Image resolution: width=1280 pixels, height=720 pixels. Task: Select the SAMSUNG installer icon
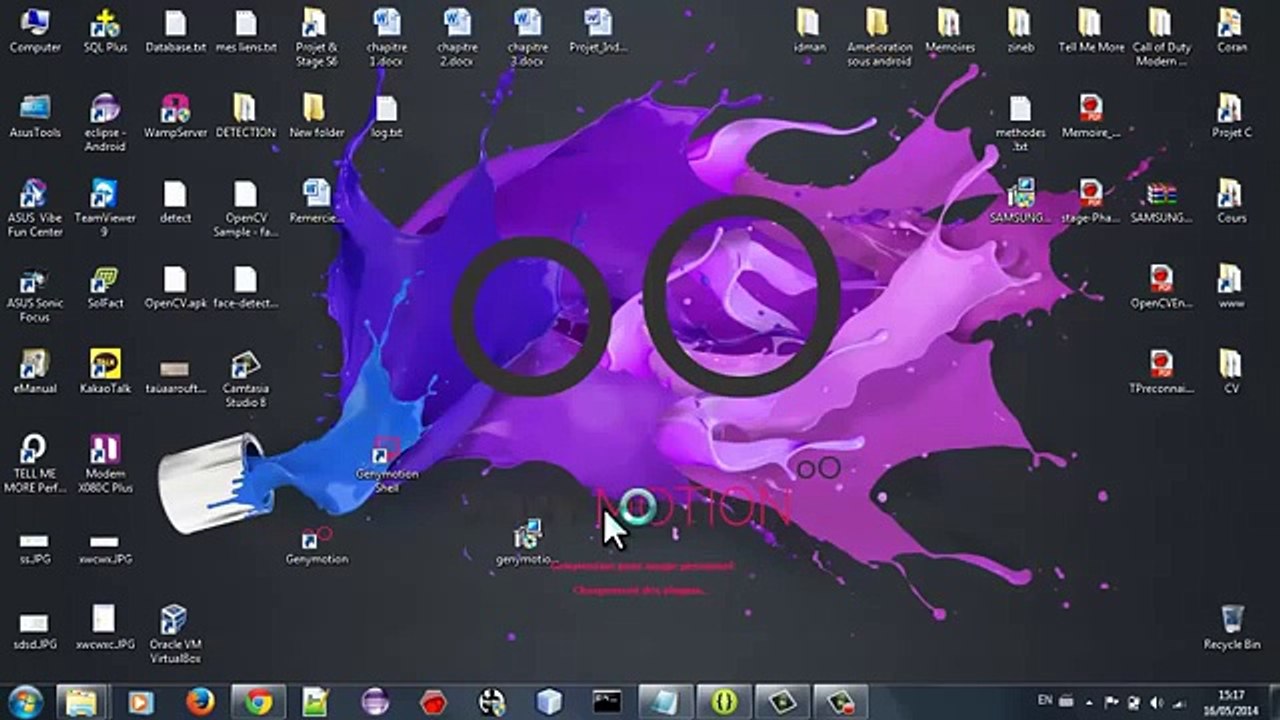1019,201
